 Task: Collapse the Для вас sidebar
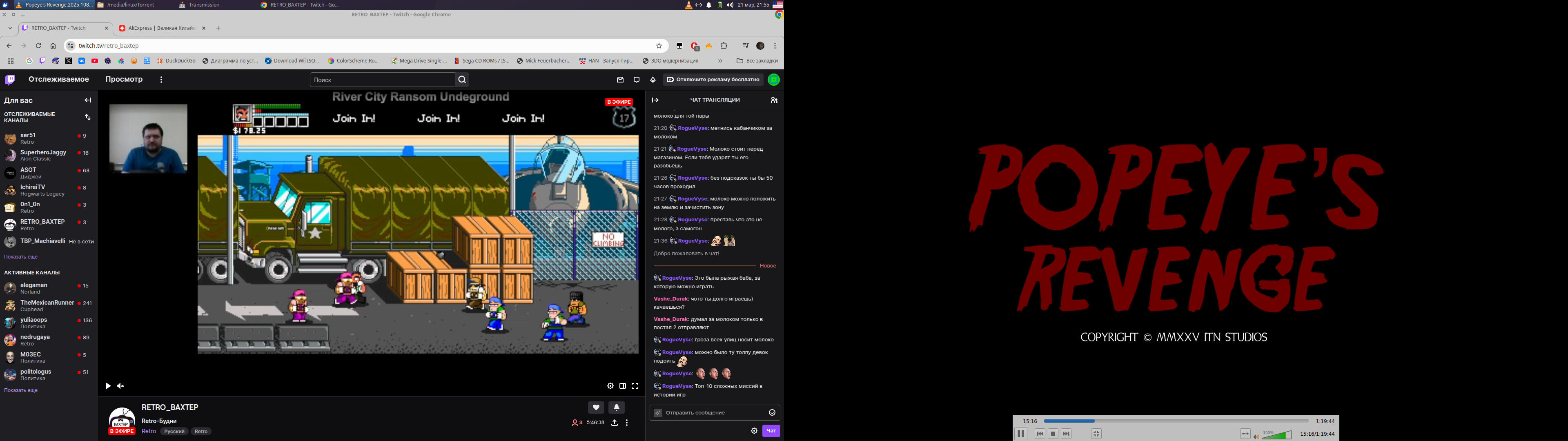88,100
